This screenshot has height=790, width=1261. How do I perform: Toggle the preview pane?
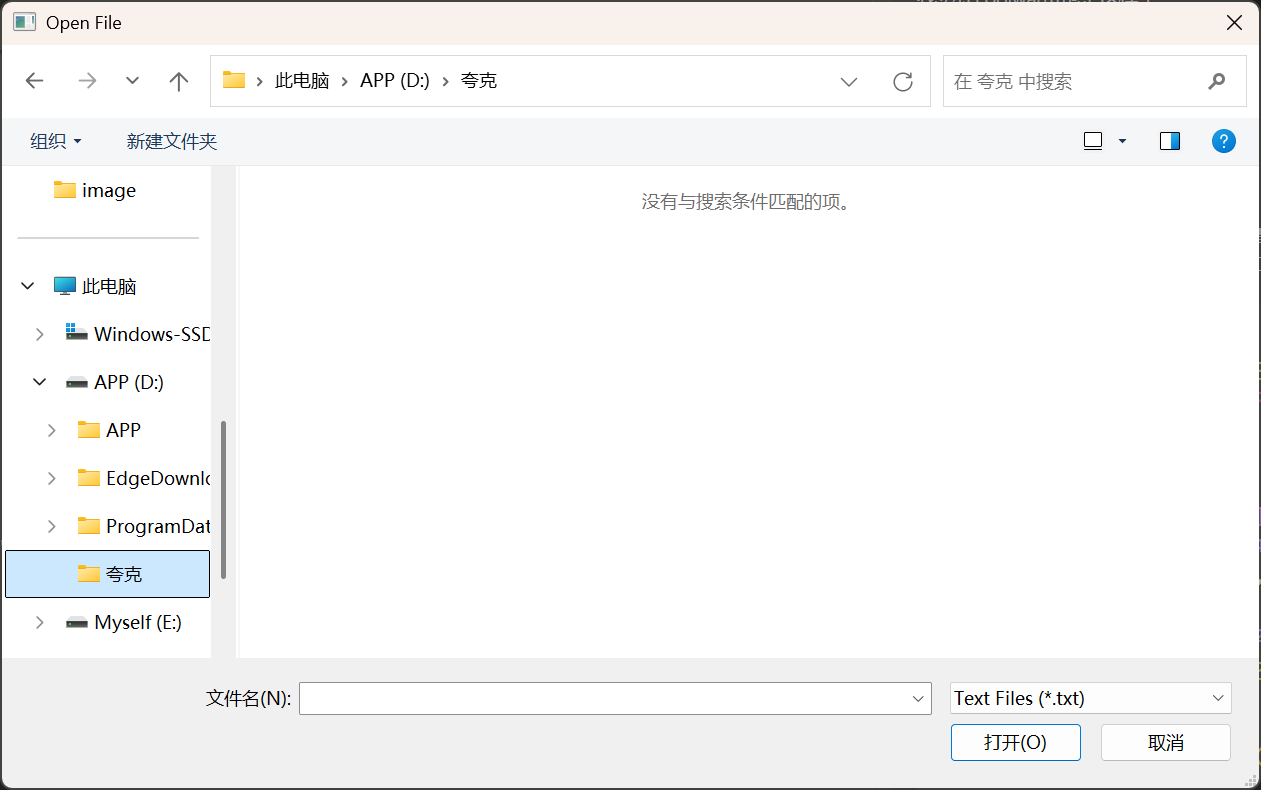pyautogui.click(x=1170, y=141)
